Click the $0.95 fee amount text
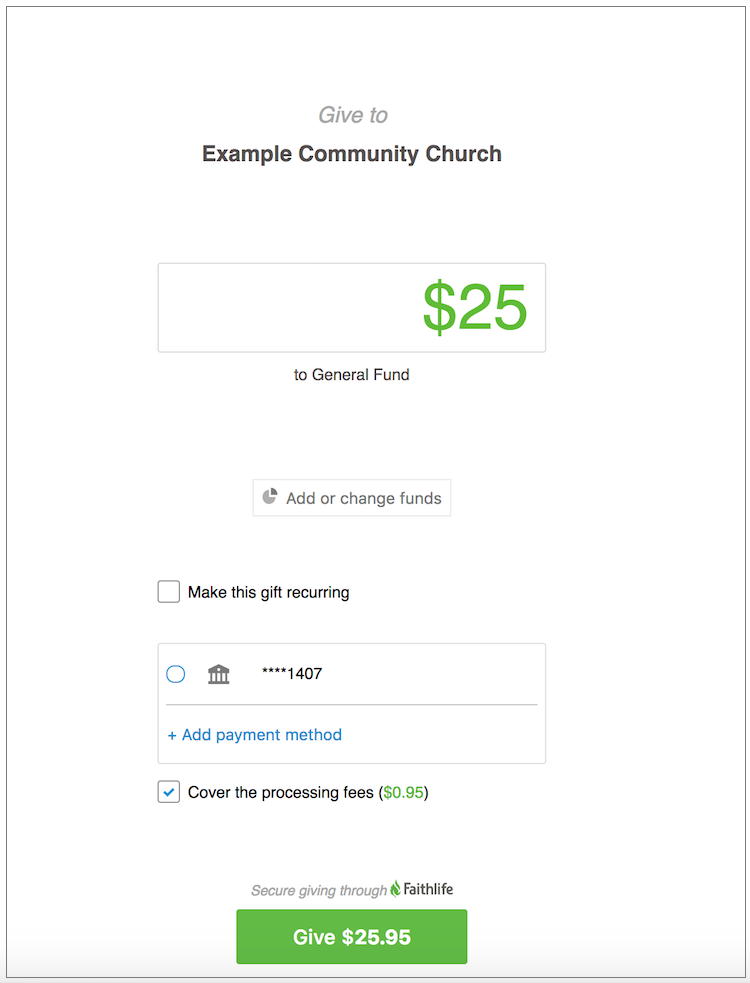Image resolution: width=750 pixels, height=983 pixels. click(x=404, y=792)
